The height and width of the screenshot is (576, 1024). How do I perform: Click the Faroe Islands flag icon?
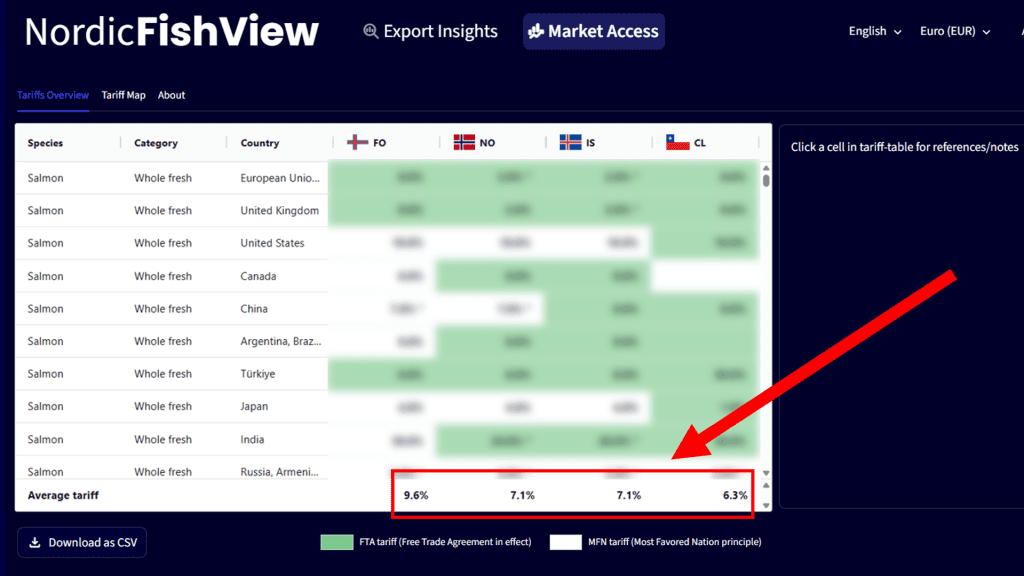tap(357, 143)
